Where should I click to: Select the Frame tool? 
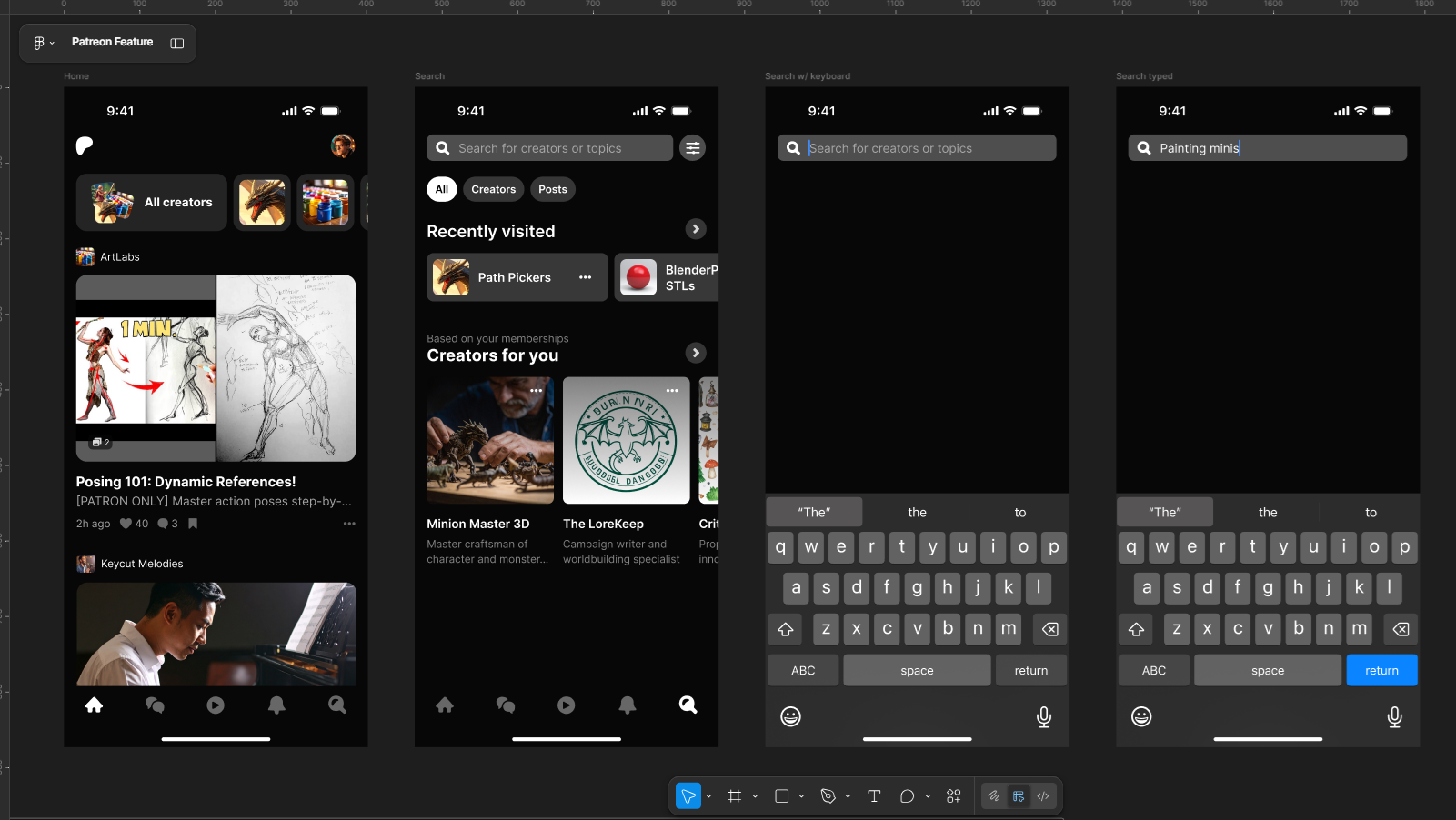pos(734,795)
